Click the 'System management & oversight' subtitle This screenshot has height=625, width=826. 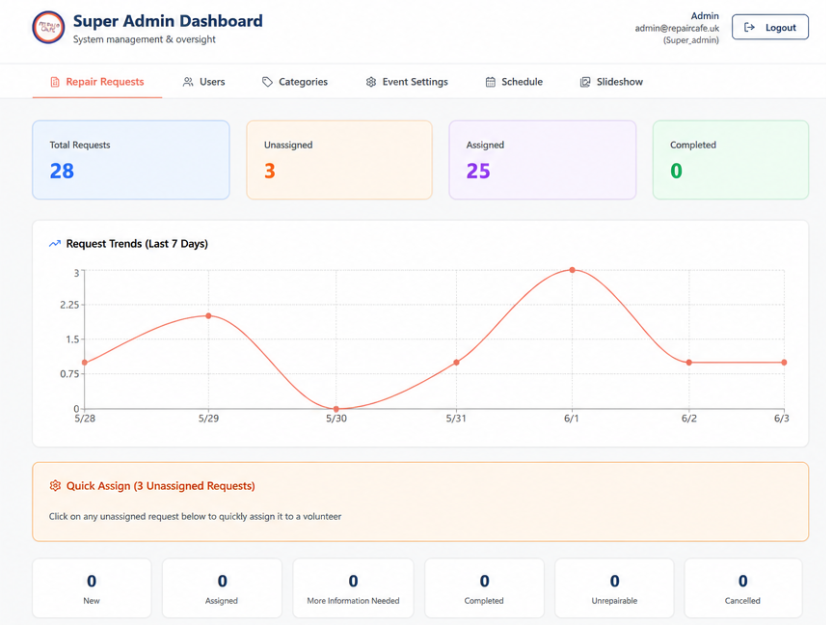point(144,40)
